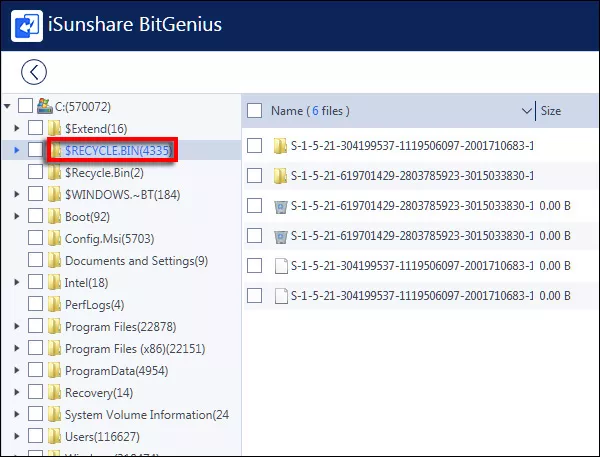Click the Program Files(22878) folder icon
This screenshot has width=600, height=457.
tap(54, 326)
